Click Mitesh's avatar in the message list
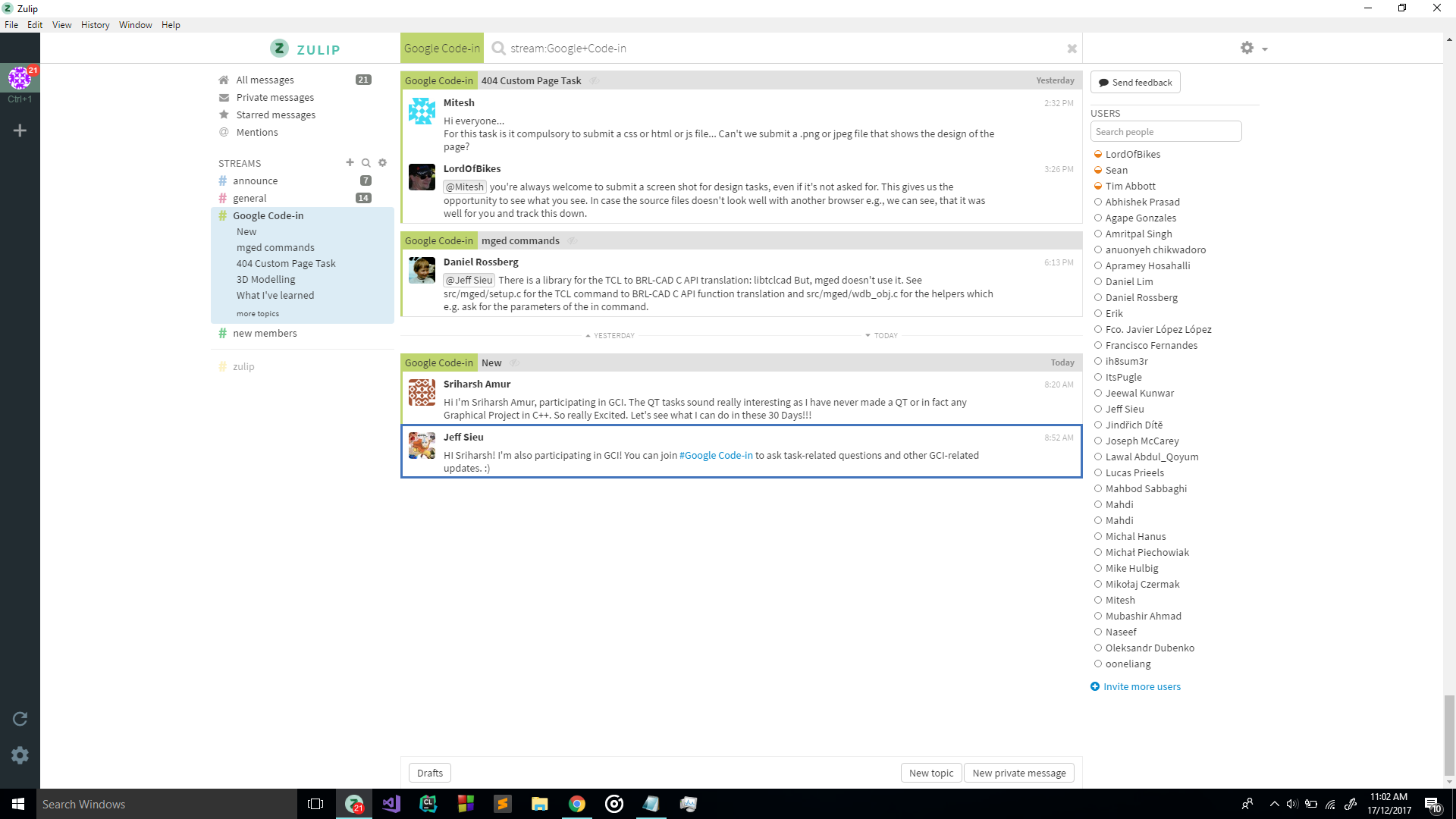Viewport: 1456px width, 819px height. 422,111
